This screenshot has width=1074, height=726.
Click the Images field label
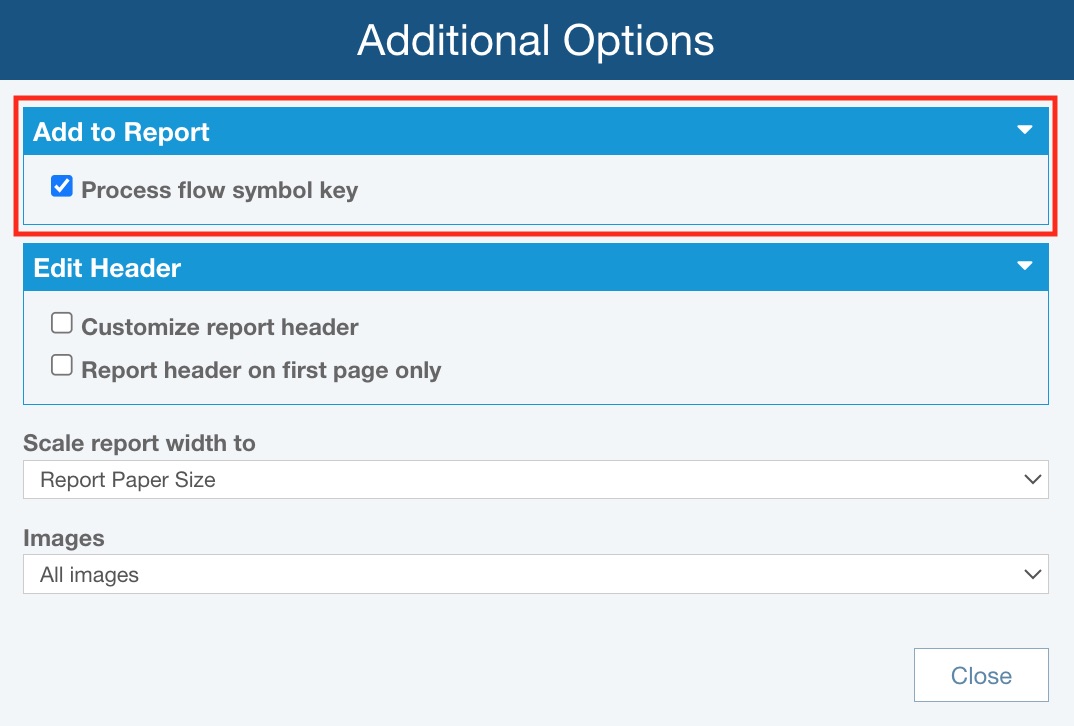point(64,537)
